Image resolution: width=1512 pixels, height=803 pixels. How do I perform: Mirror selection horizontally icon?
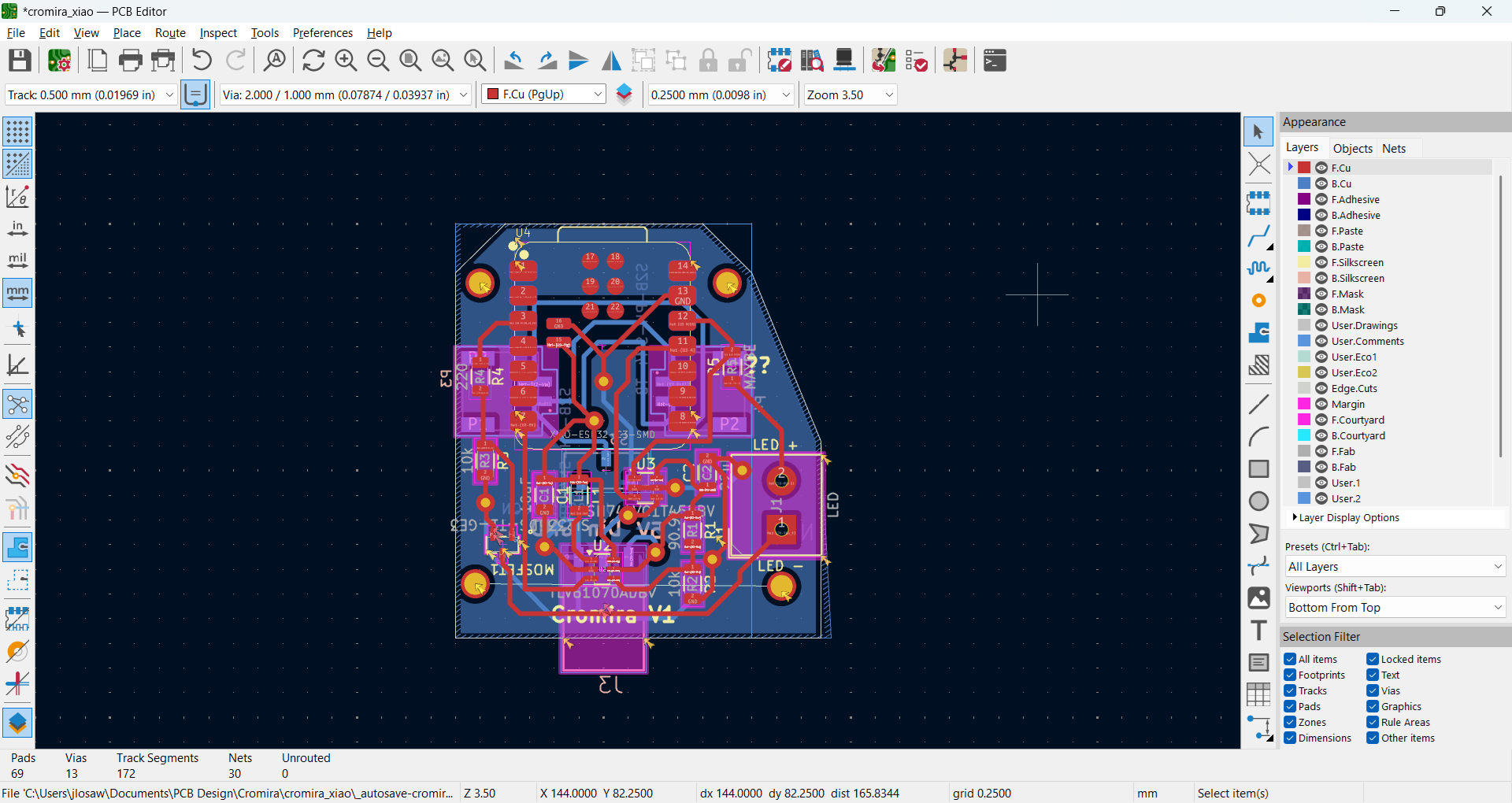tap(611, 61)
